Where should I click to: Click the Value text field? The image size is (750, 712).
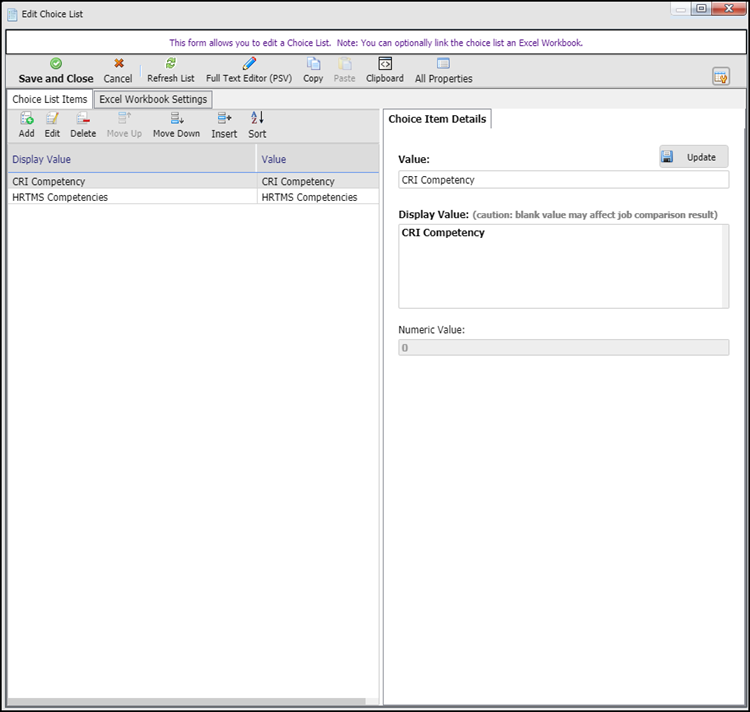pos(563,180)
